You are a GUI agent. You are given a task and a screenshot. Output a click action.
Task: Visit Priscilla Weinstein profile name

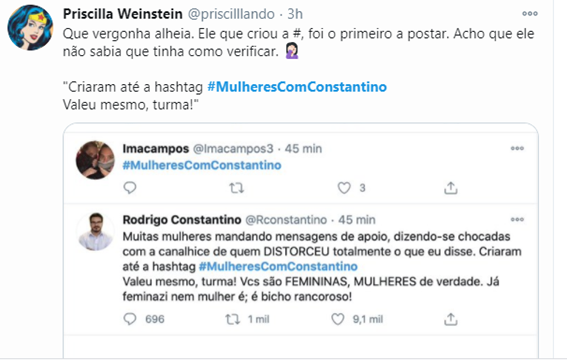(x=123, y=14)
